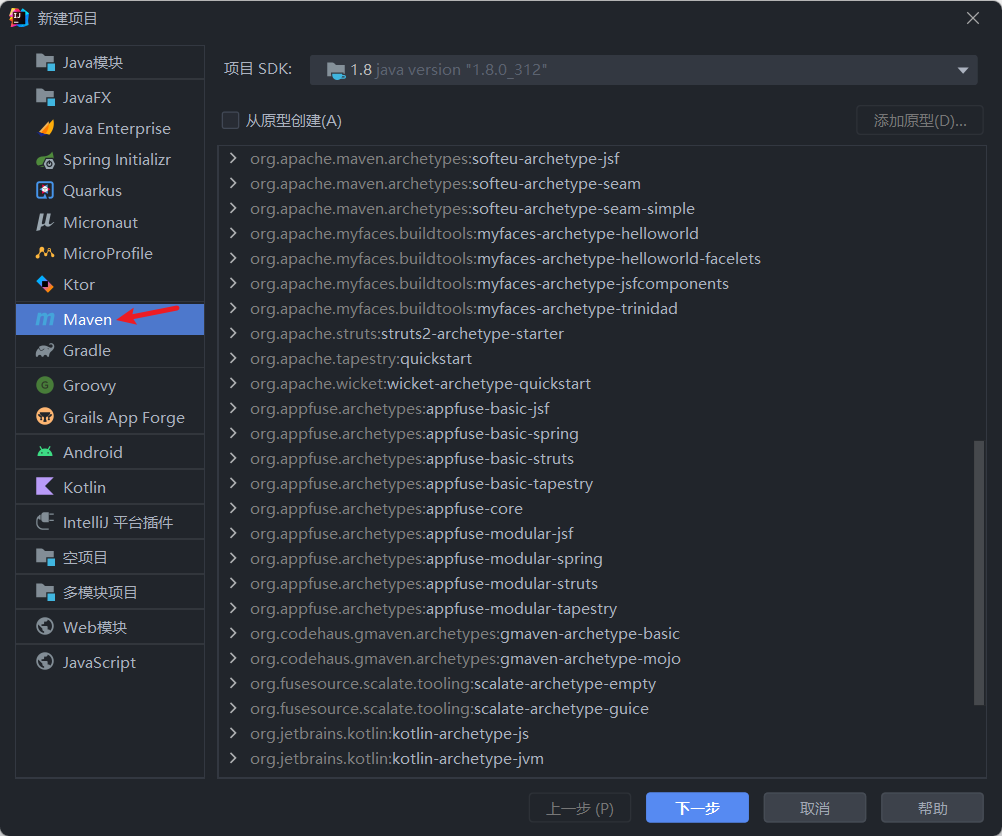
Task: Click the SDK folder icon in combo box
Action: [336, 70]
